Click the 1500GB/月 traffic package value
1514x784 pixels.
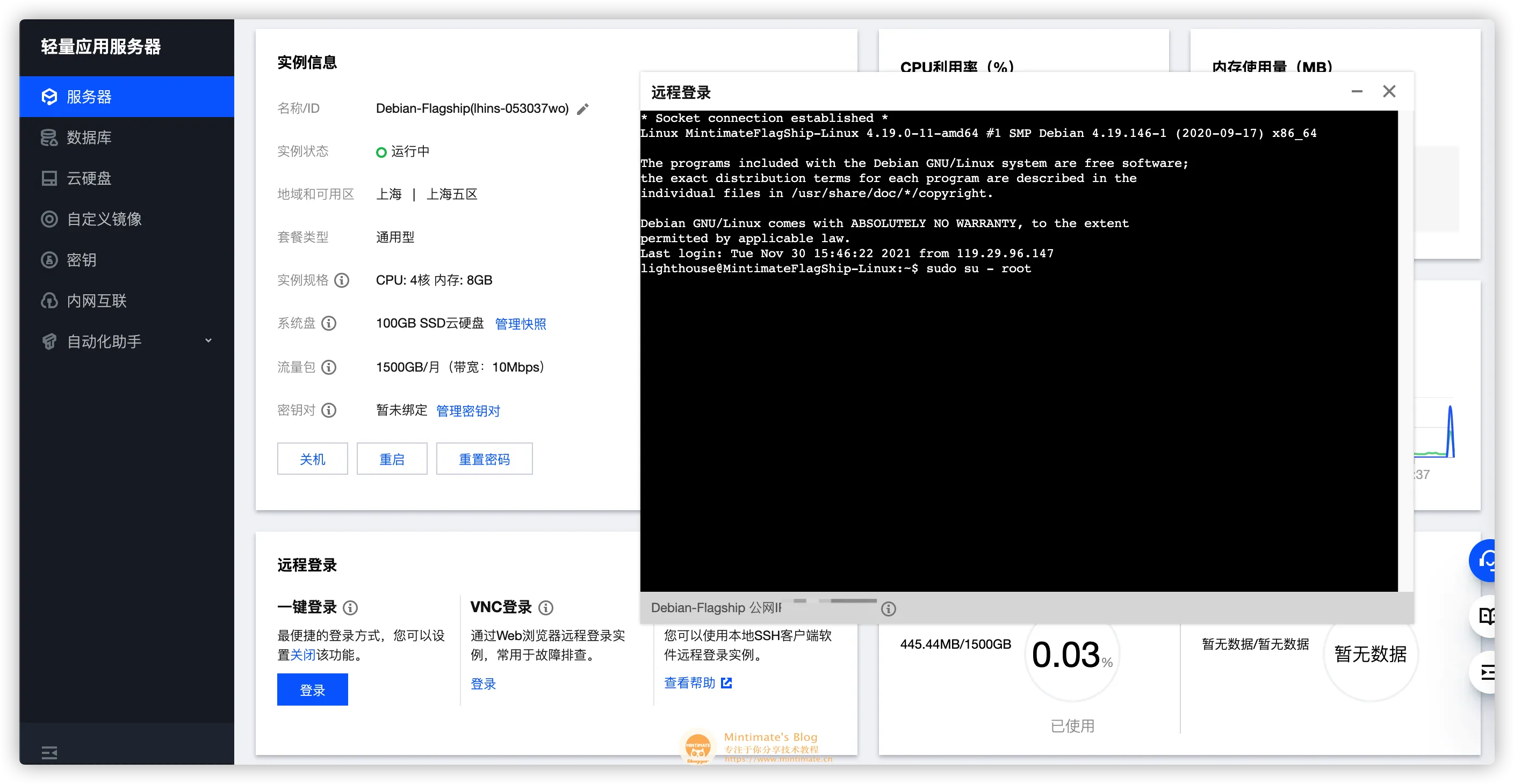point(460,367)
